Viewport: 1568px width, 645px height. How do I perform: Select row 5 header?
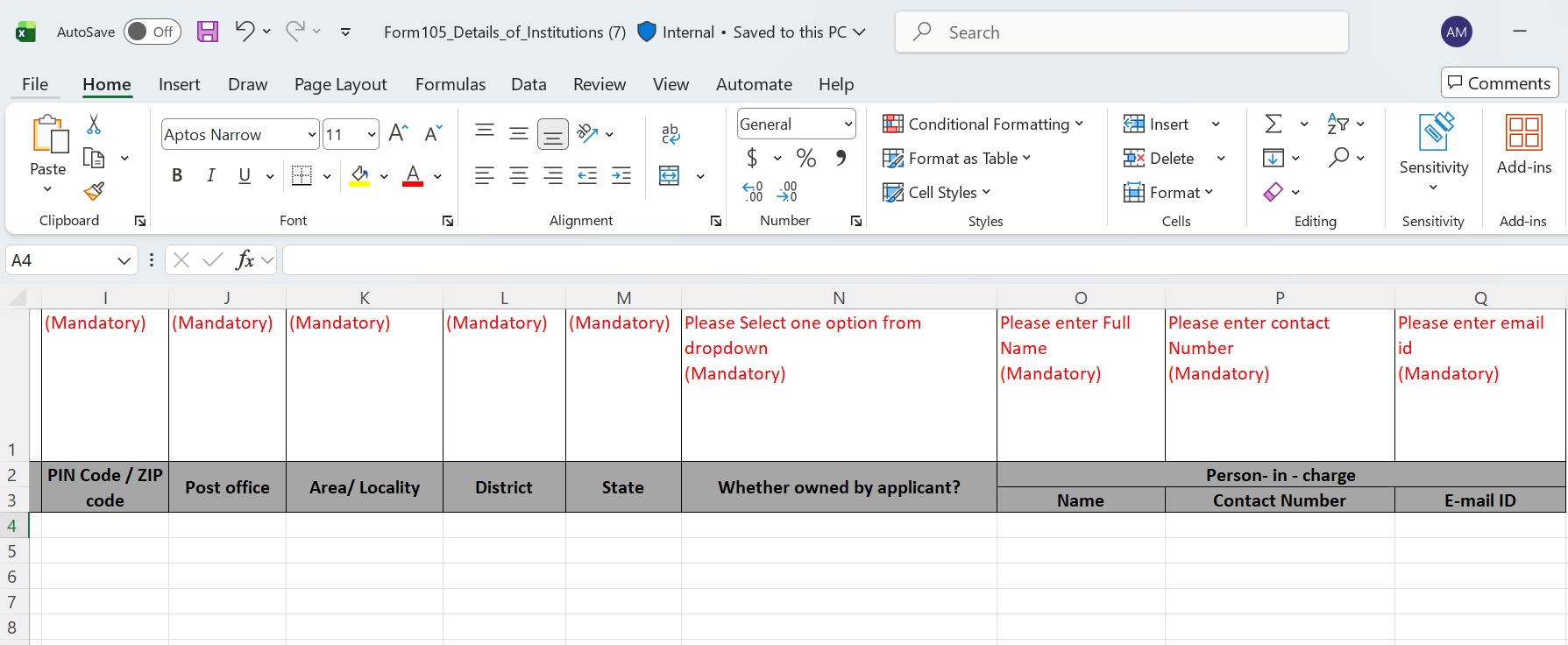coord(13,551)
